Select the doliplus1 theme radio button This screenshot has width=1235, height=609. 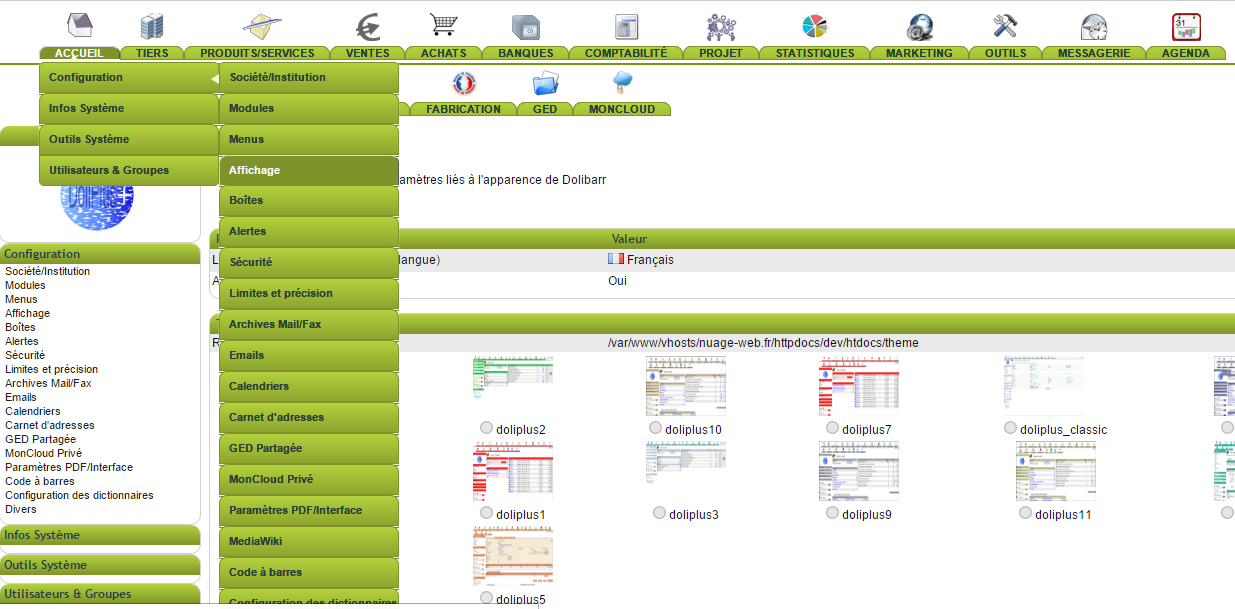point(486,513)
